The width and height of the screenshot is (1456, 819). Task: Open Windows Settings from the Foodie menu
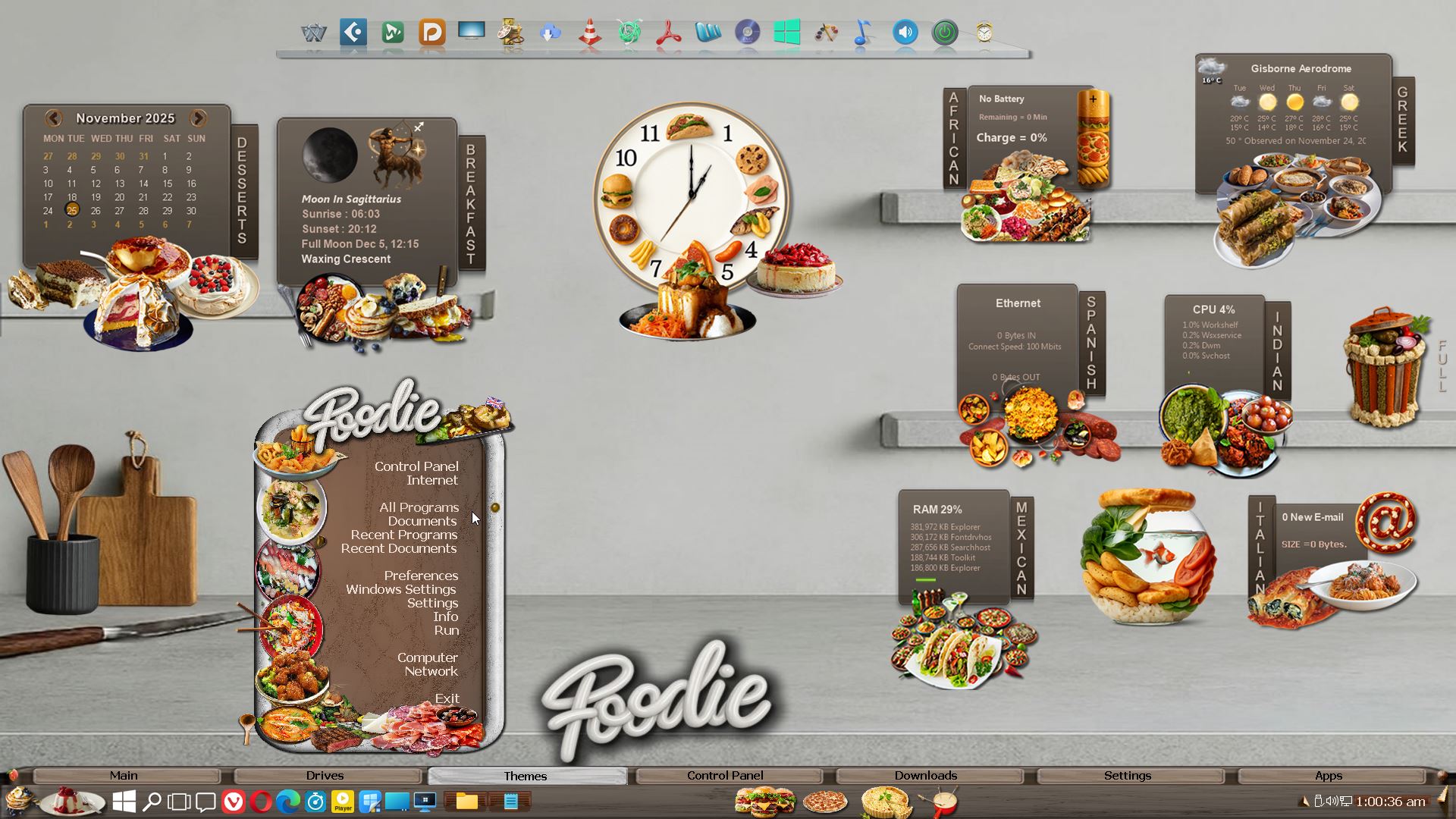click(401, 589)
